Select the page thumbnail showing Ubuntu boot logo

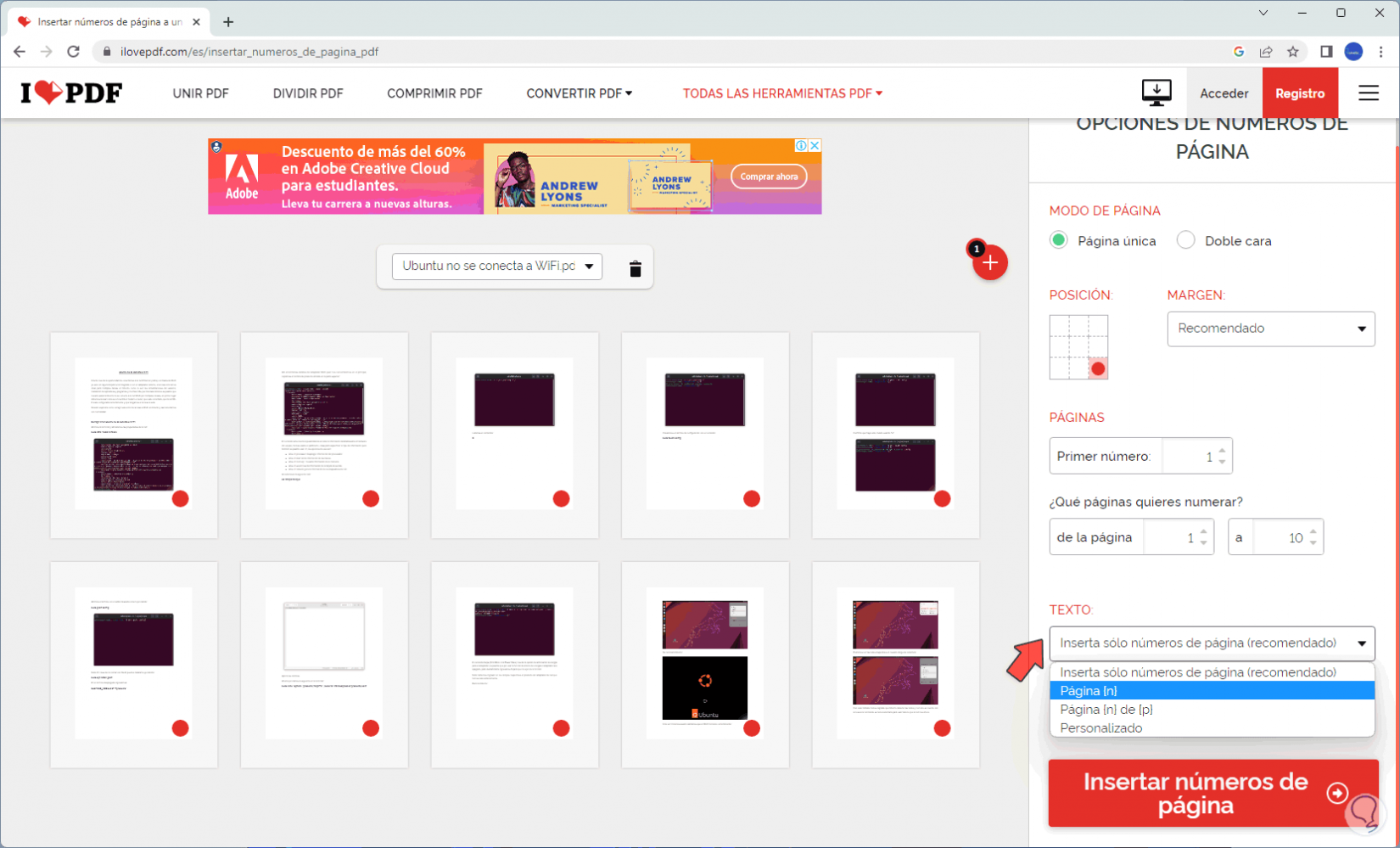point(705,664)
